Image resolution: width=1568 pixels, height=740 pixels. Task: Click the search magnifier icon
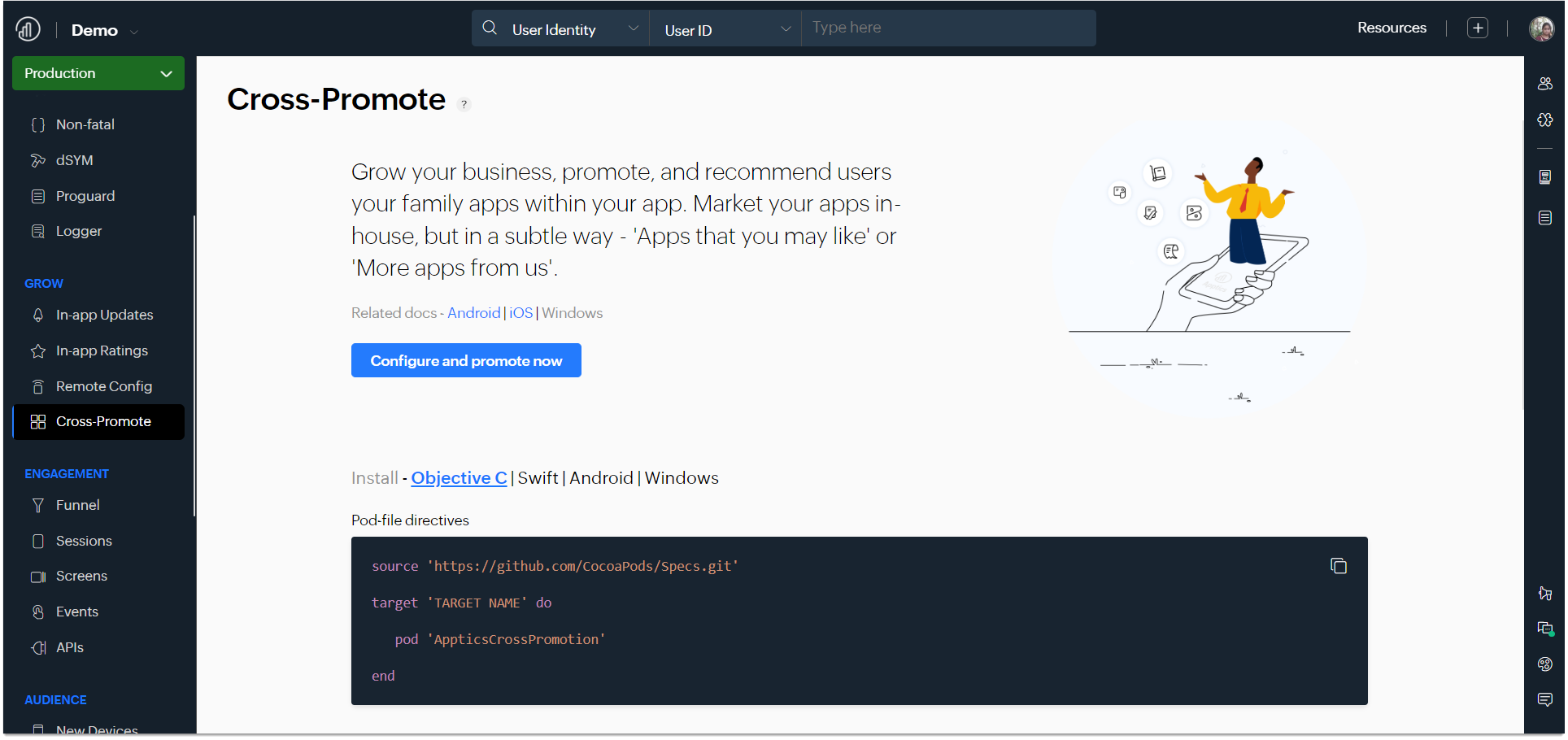[x=490, y=28]
